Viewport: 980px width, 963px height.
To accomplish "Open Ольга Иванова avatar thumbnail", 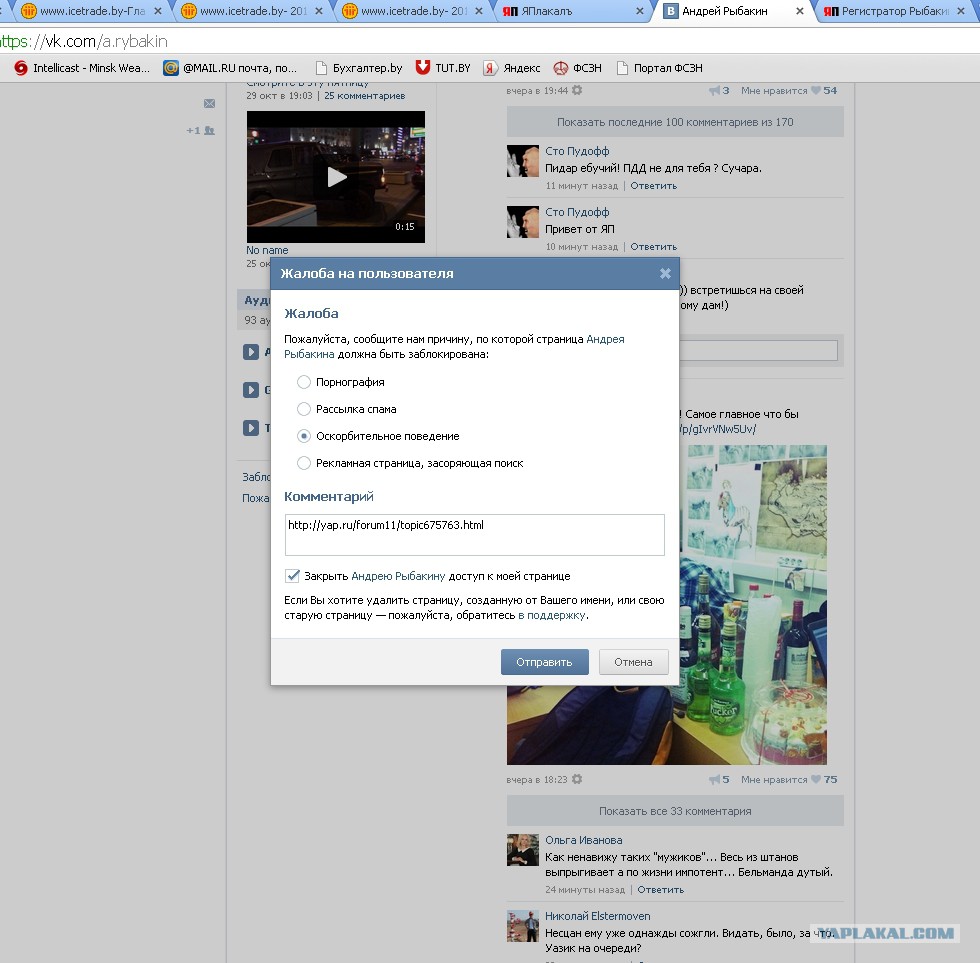I will (522, 850).
